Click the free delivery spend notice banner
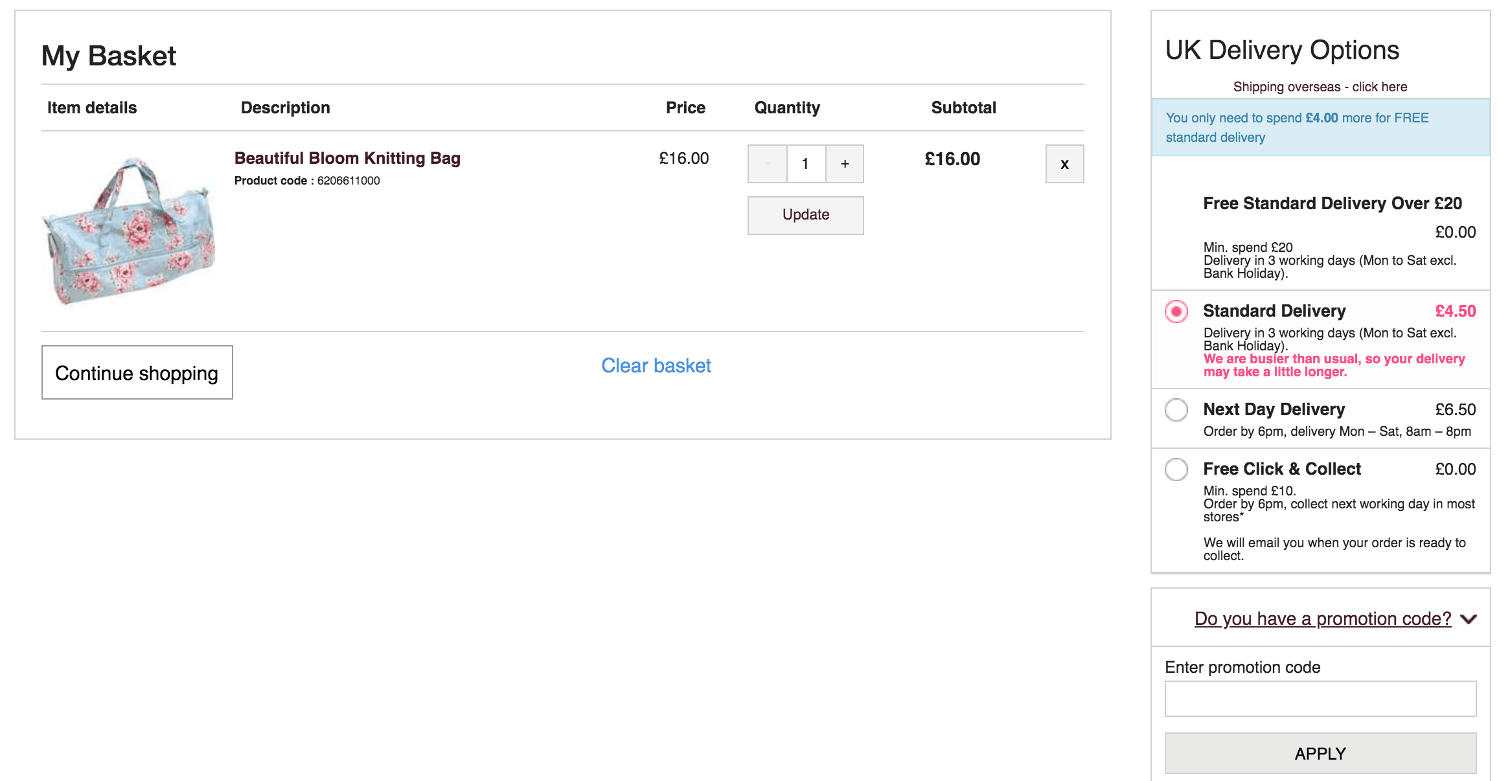Screen dimensions: 1500x781 1320,127
